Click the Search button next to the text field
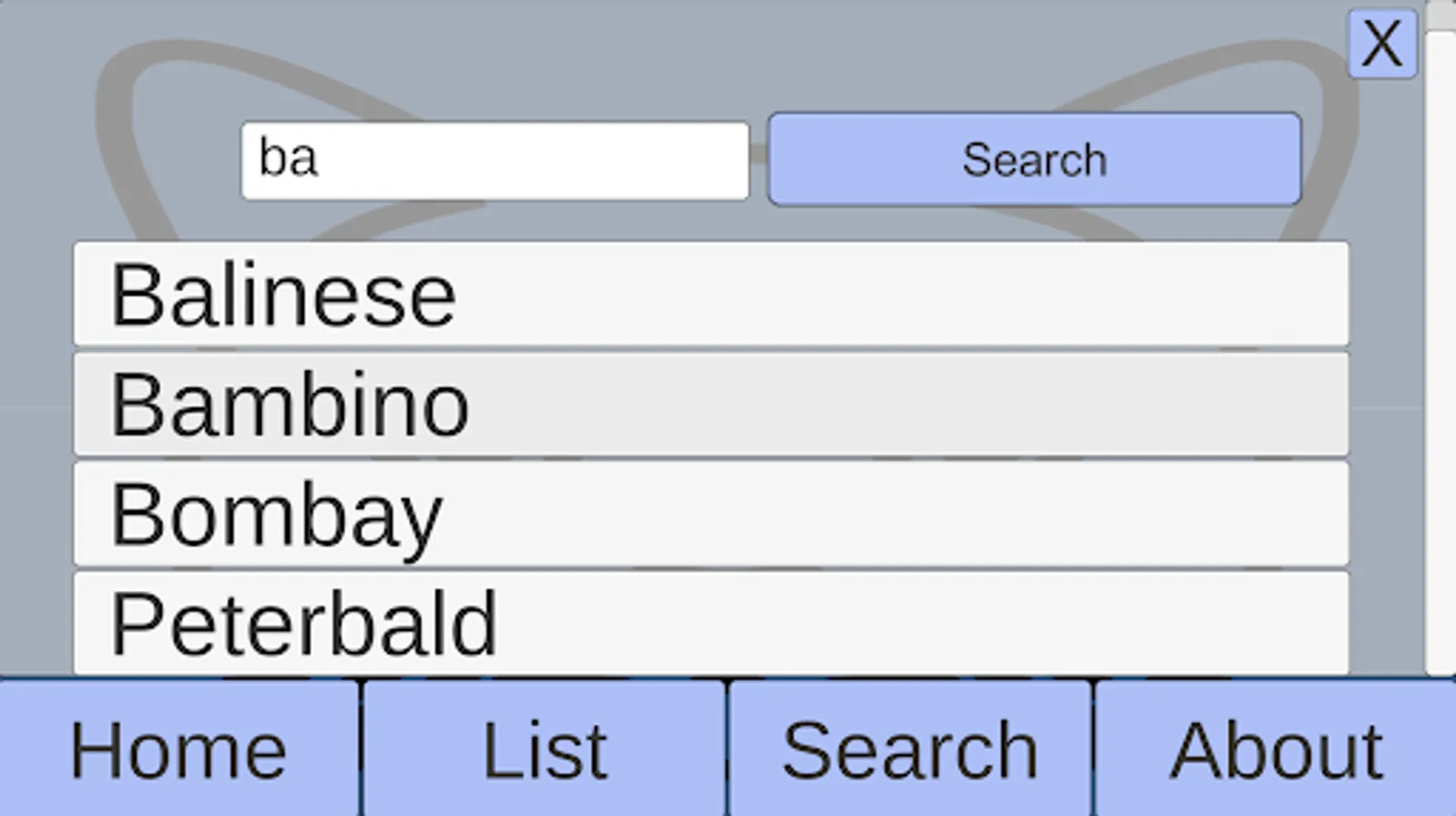 click(1034, 159)
